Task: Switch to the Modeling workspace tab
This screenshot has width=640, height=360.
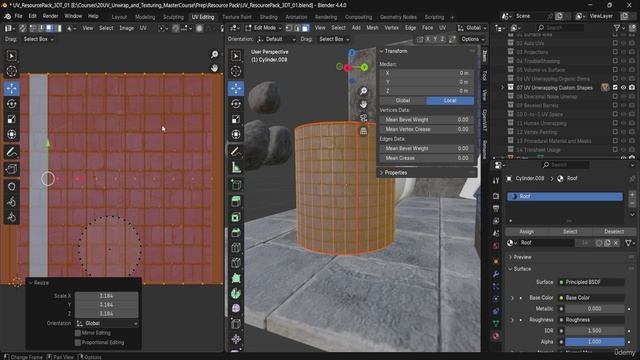Action: (x=145, y=17)
